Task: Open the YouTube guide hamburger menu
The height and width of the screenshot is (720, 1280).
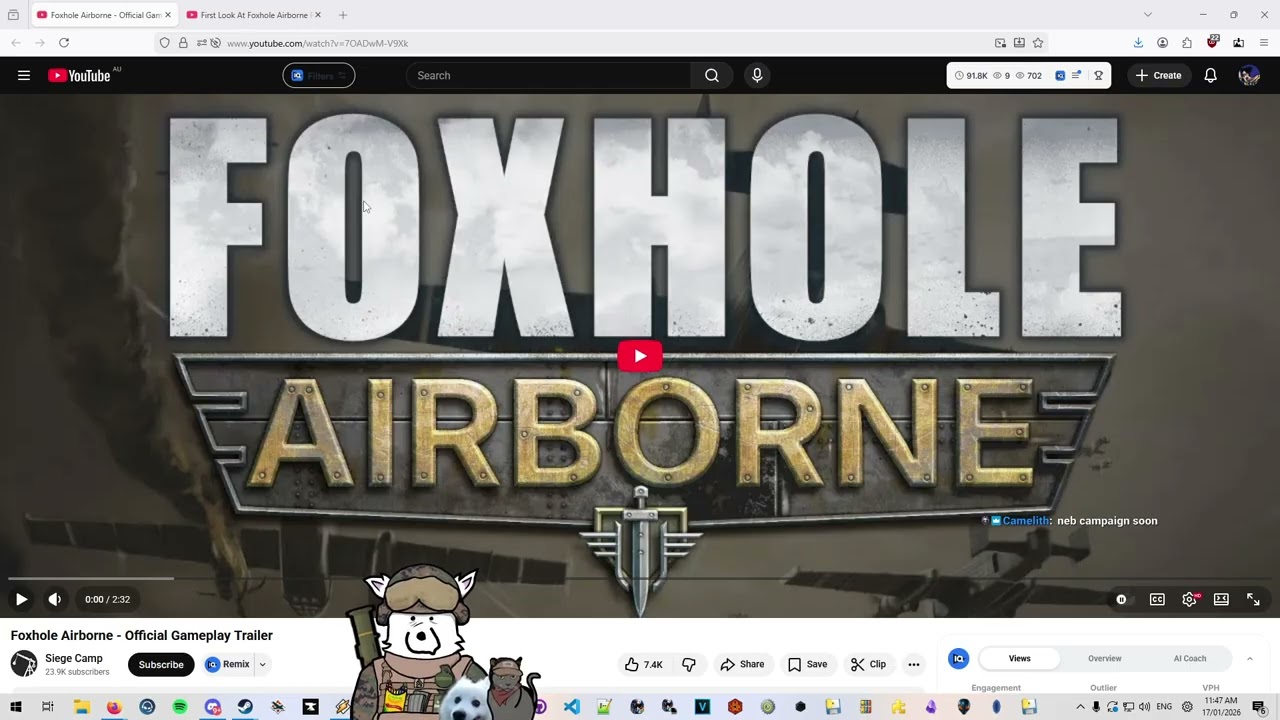Action: point(24,75)
